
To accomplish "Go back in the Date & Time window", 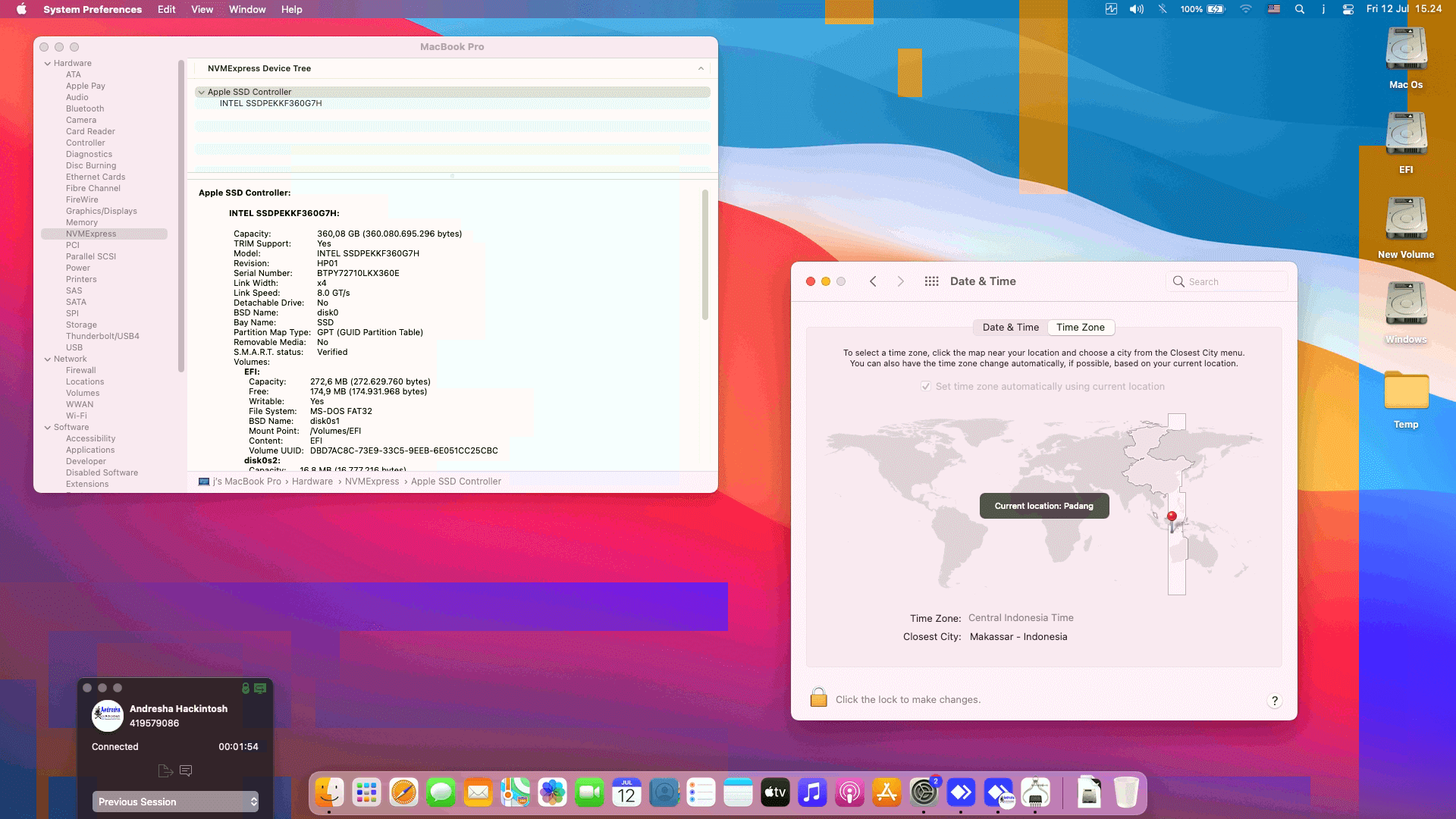I will point(873,281).
